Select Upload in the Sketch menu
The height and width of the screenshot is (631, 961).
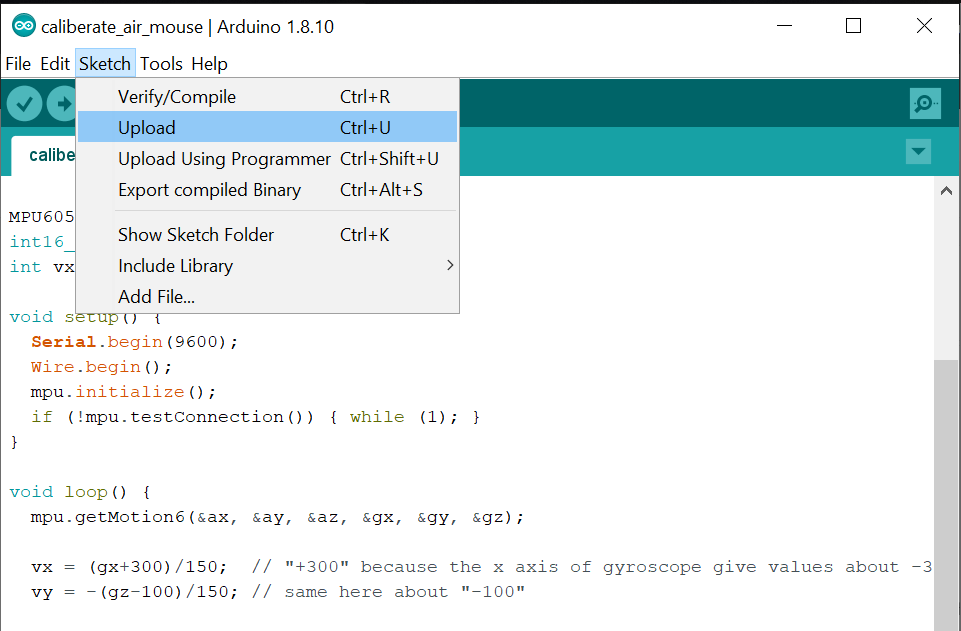268,127
